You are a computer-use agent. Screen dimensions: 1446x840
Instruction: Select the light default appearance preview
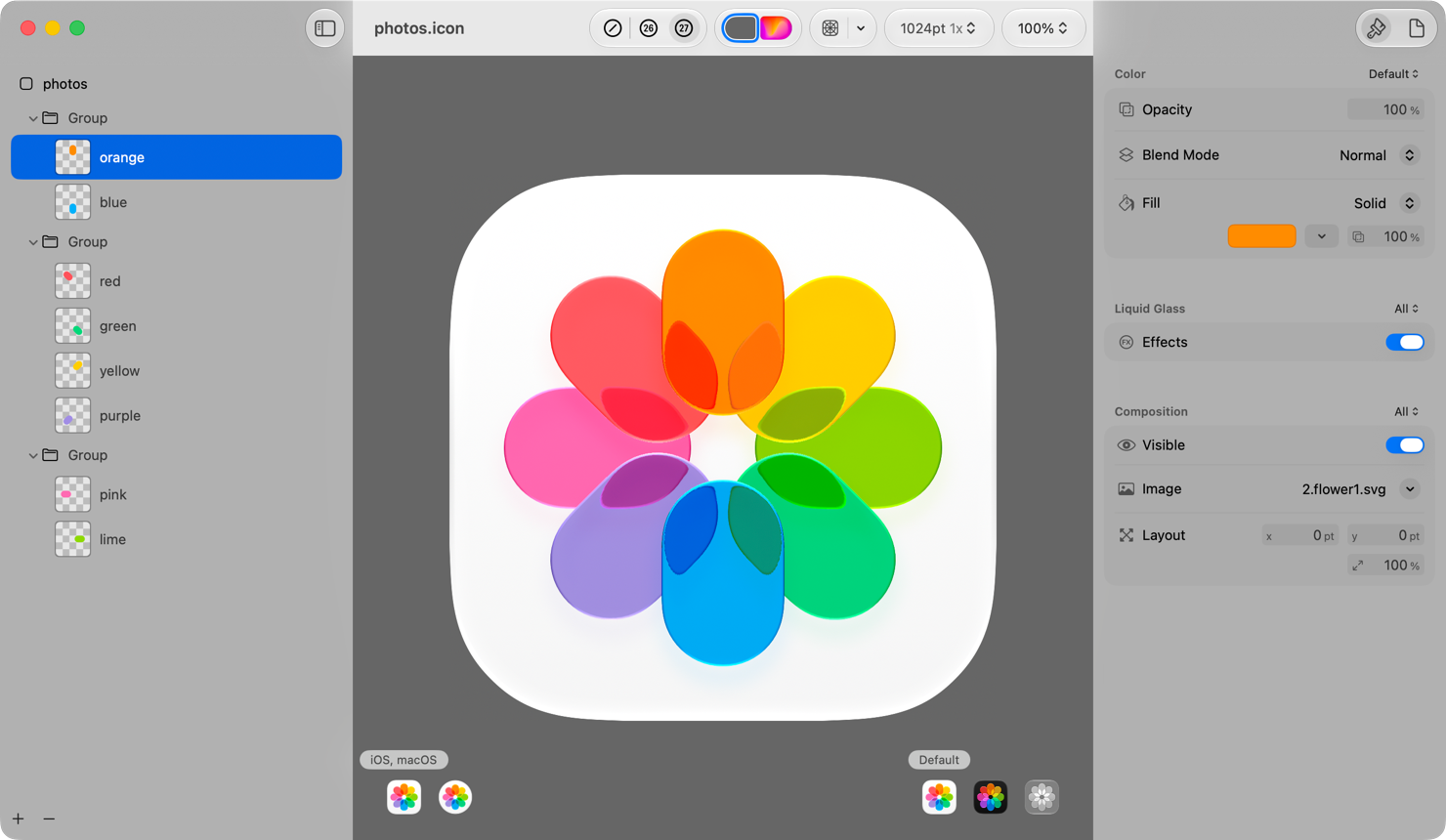click(939, 797)
